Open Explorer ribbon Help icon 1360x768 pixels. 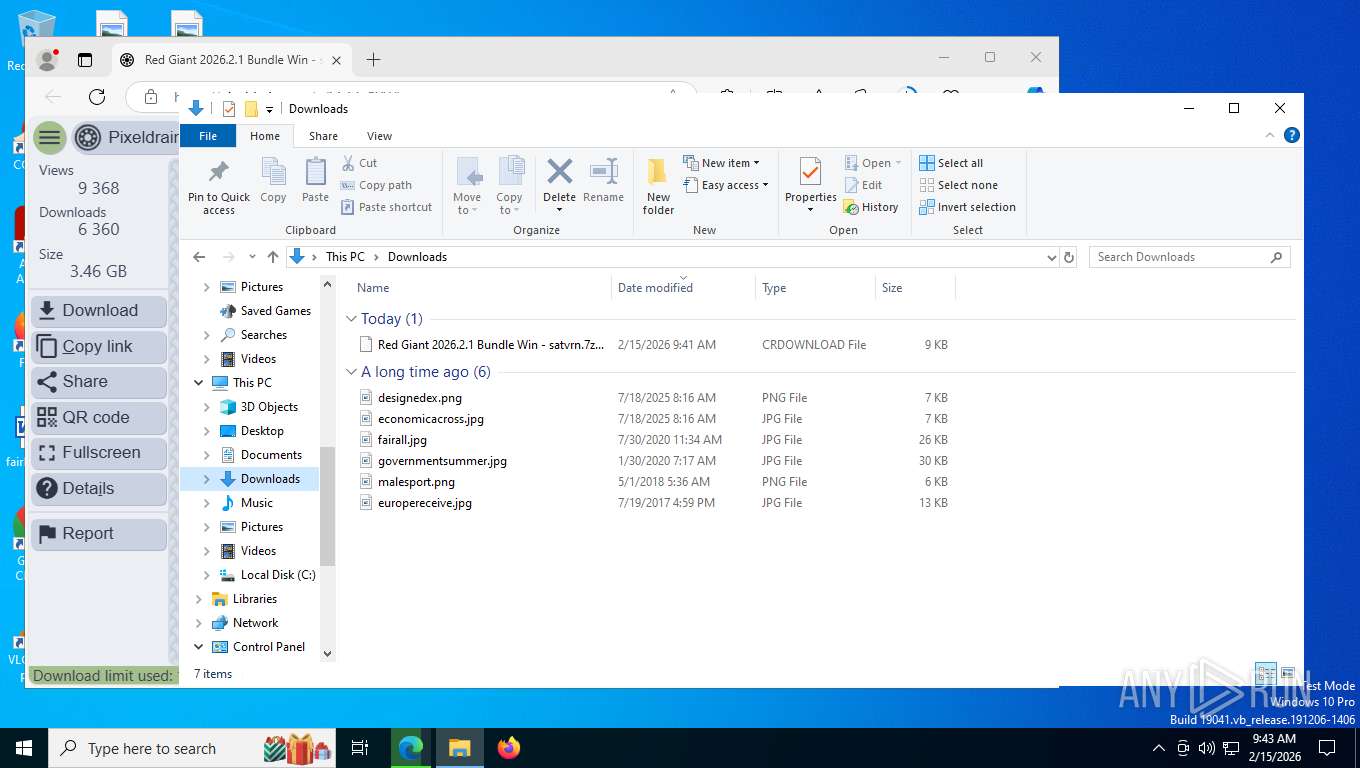coord(1292,135)
